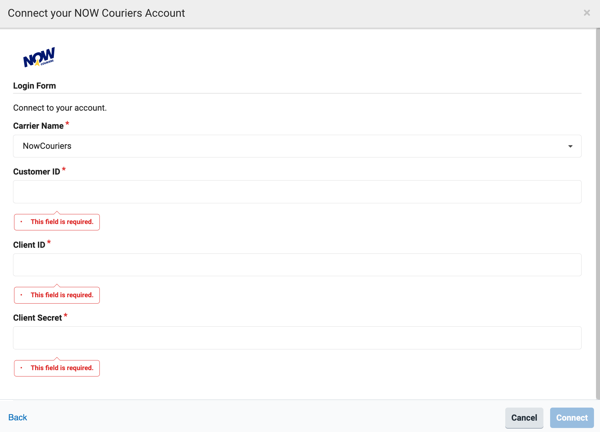
Task: Click the 'Client ID' label
Action: pyautogui.click(x=29, y=245)
